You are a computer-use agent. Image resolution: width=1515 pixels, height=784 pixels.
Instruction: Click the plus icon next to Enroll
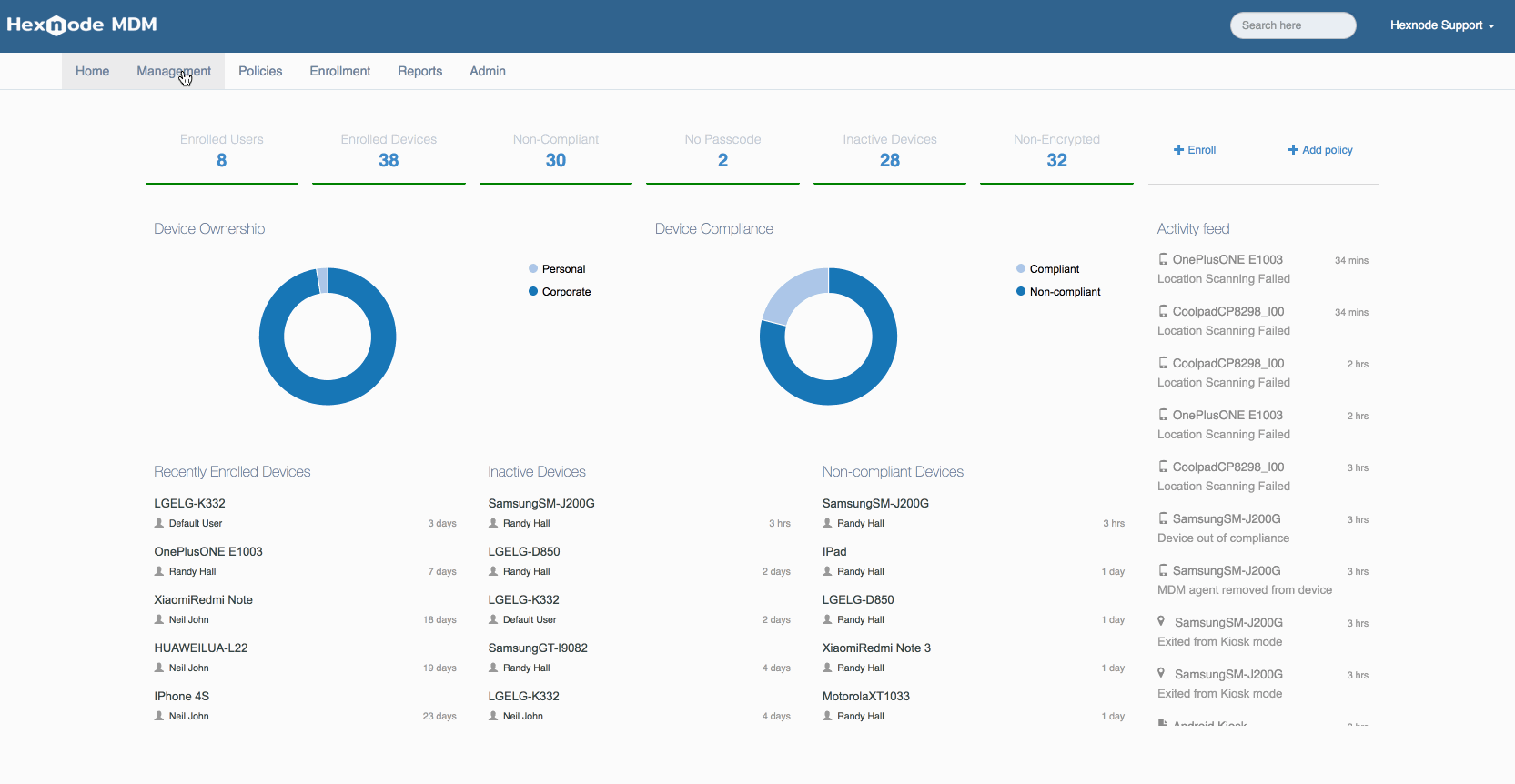coord(1178,150)
